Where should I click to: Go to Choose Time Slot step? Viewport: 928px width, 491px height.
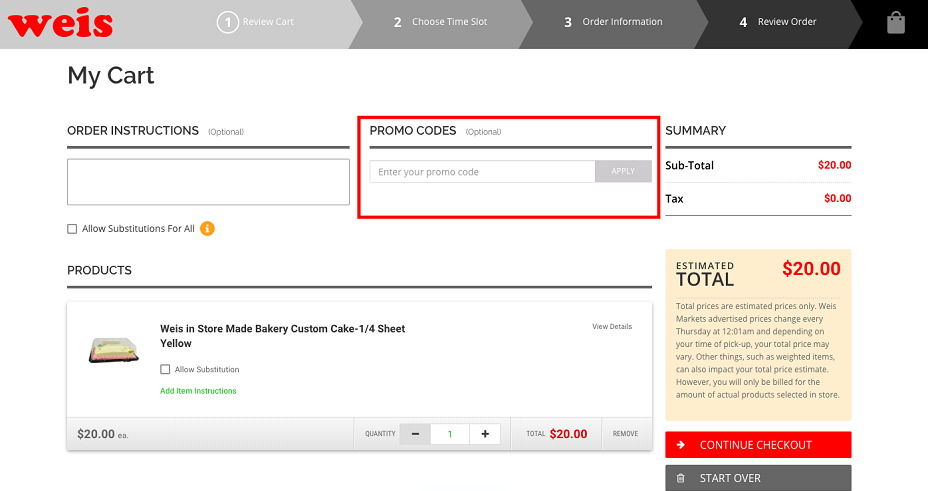tap(440, 22)
